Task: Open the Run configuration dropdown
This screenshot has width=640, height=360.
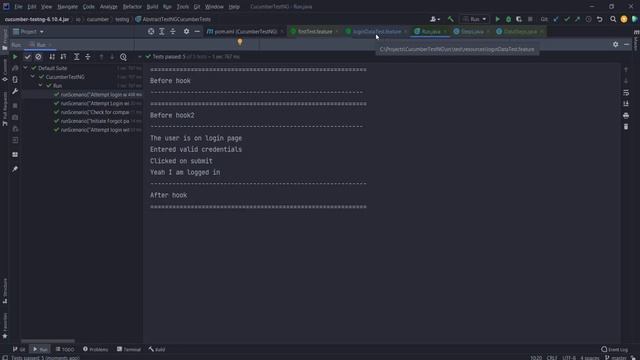Action: [x=475, y=19]
